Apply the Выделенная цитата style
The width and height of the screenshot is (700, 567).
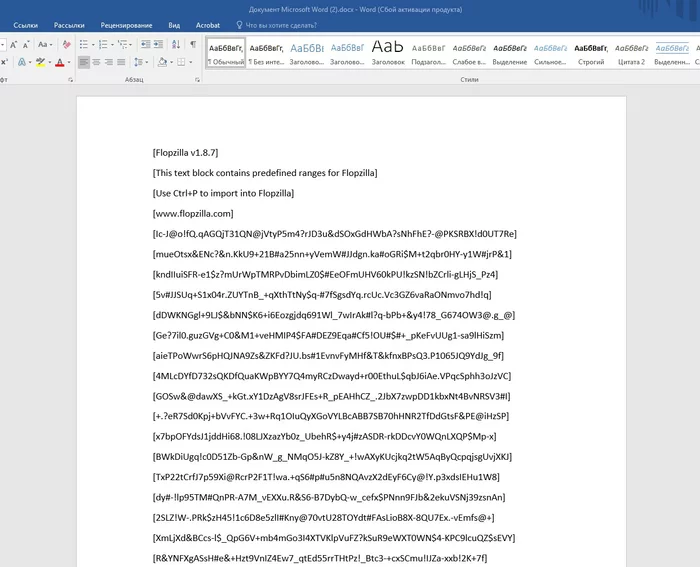[x=672, y=53]
